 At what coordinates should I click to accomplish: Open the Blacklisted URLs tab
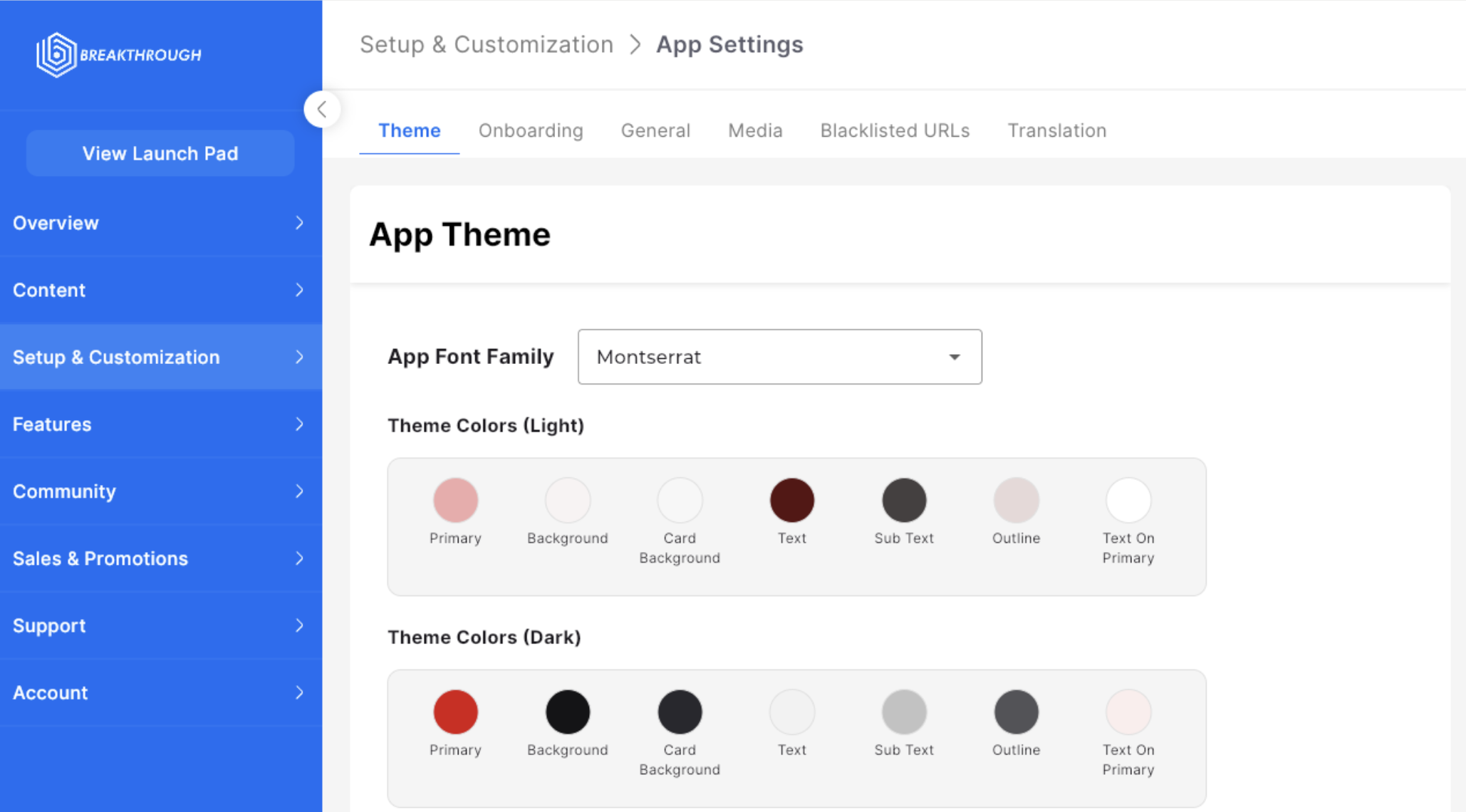click(895, 130)
